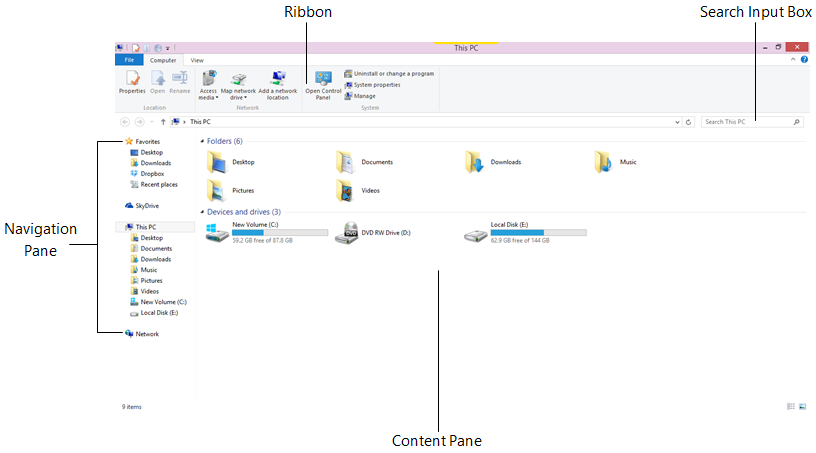The image size is (816, 453).
Task: Open the DVD RW Drive (D:)
Action: (x=347, y=233)
